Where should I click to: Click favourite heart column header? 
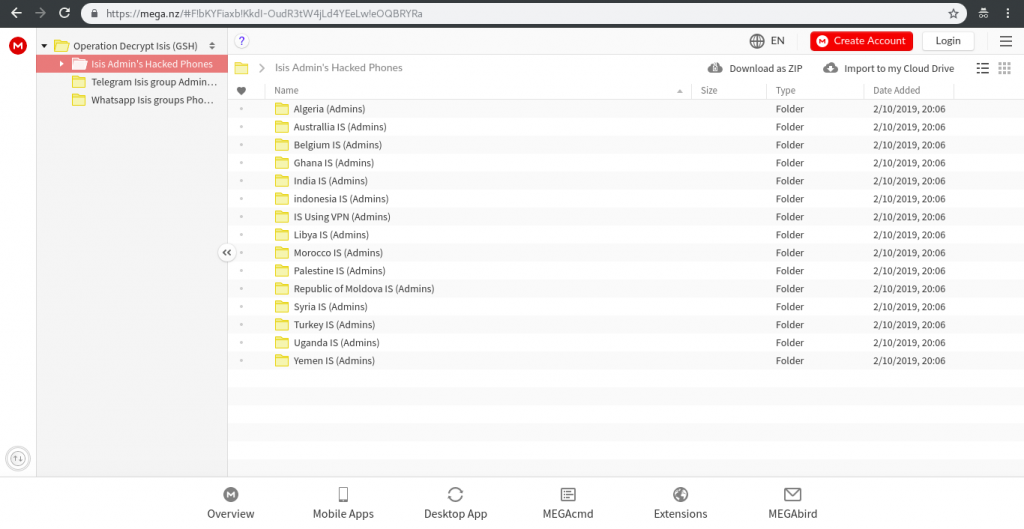tap(241, 91)
